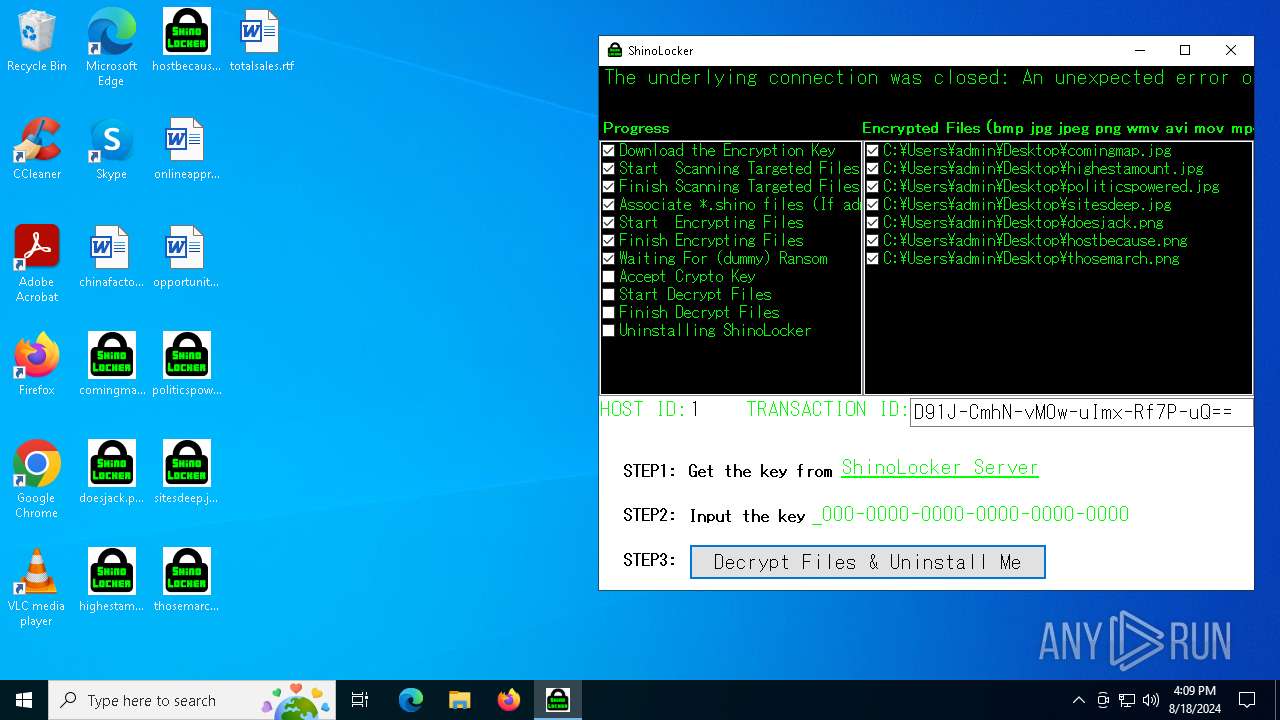Open the notification center icon
Image resolution: width=1280 pixels, height=720 pixels.
pyautogui.click(x=1247, y=700)
